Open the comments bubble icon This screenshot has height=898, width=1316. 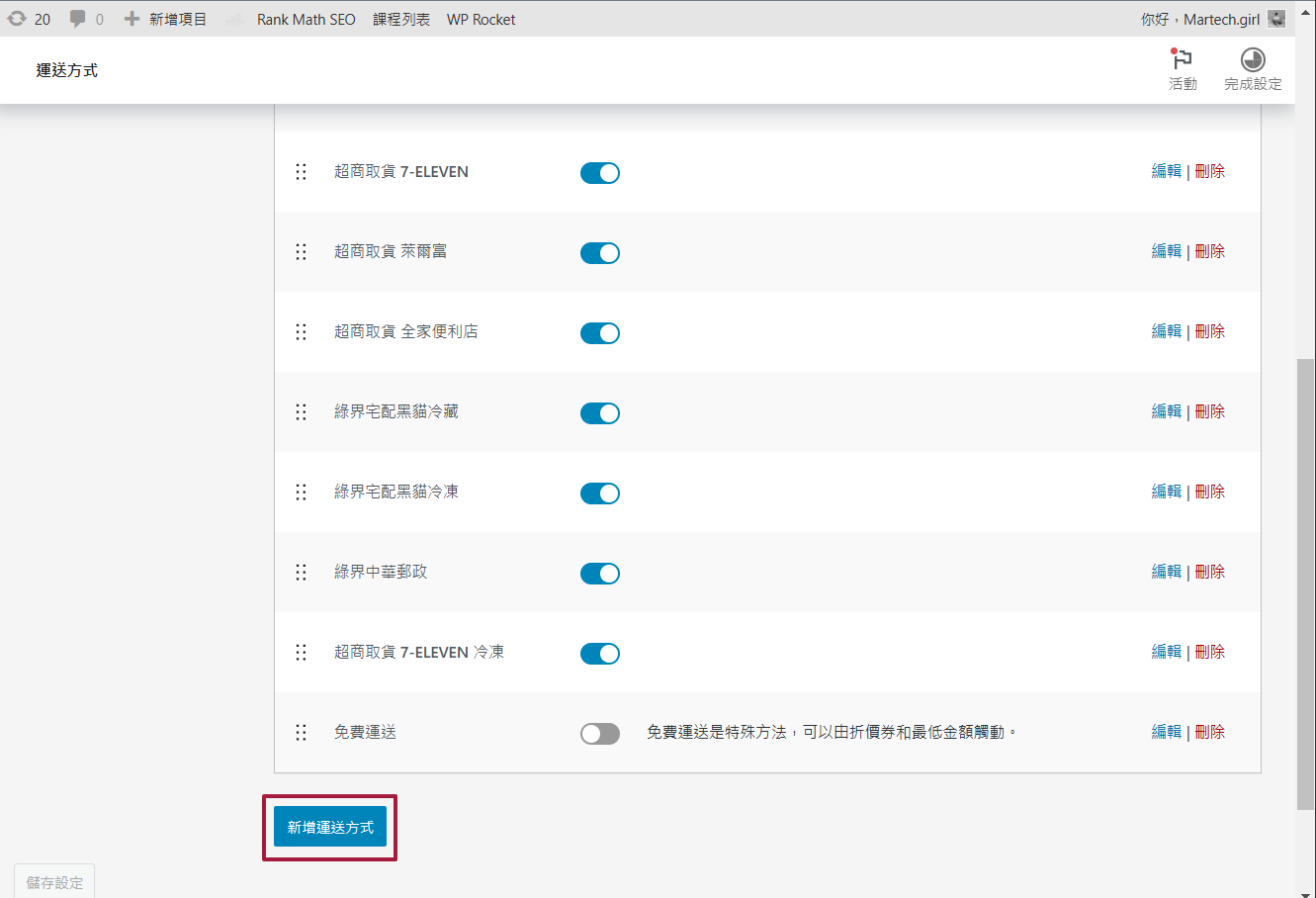(x=77, y=19)
